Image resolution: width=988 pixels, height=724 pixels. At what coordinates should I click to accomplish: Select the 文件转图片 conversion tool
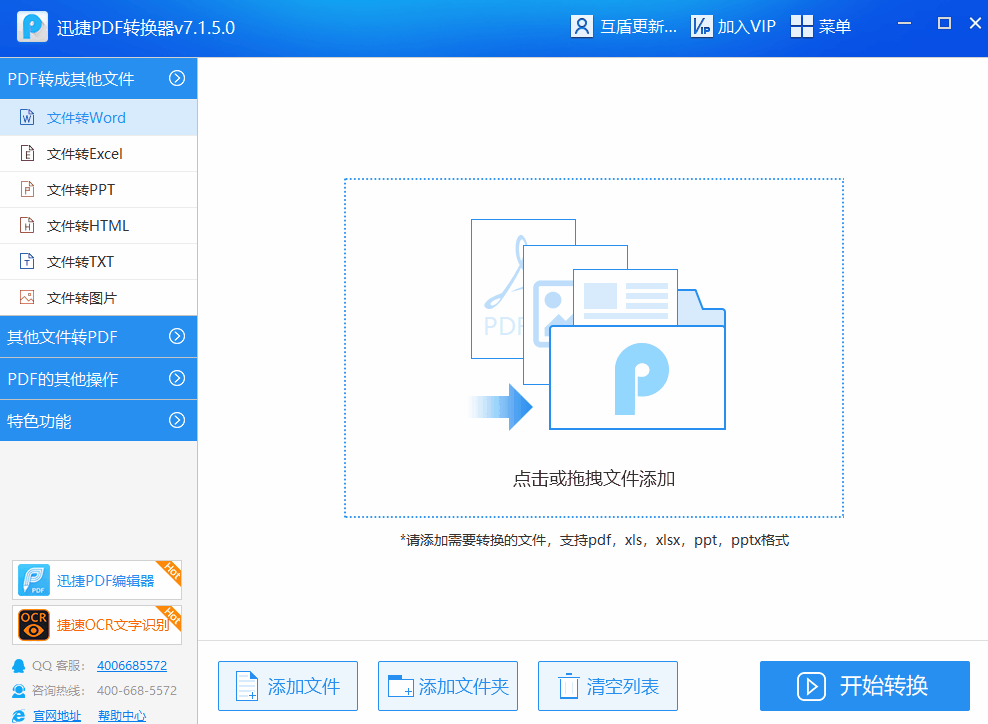pyautogui.click(x=85, y=297)
